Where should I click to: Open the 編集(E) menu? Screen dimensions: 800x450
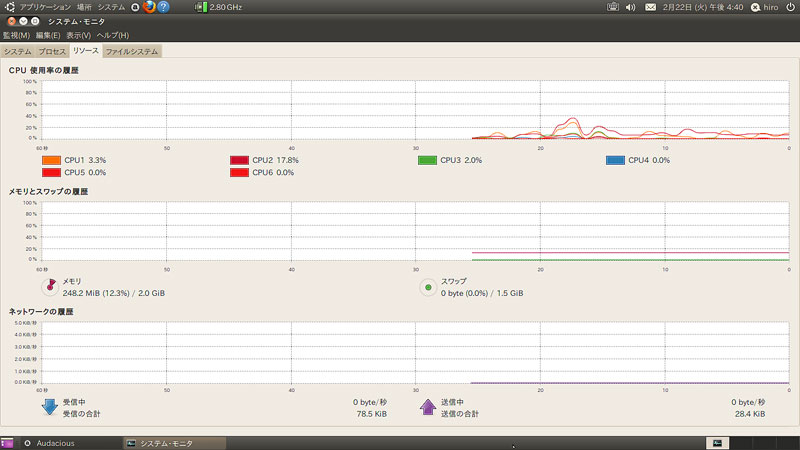tap(48, 36)
